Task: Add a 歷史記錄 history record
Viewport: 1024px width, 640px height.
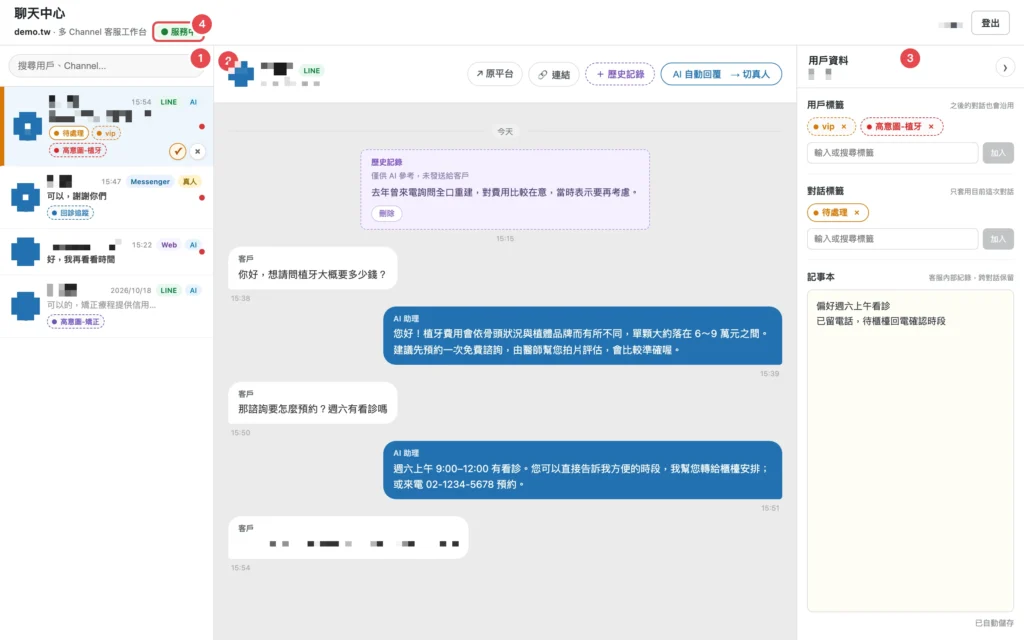Action: click(x=620, y=74)
